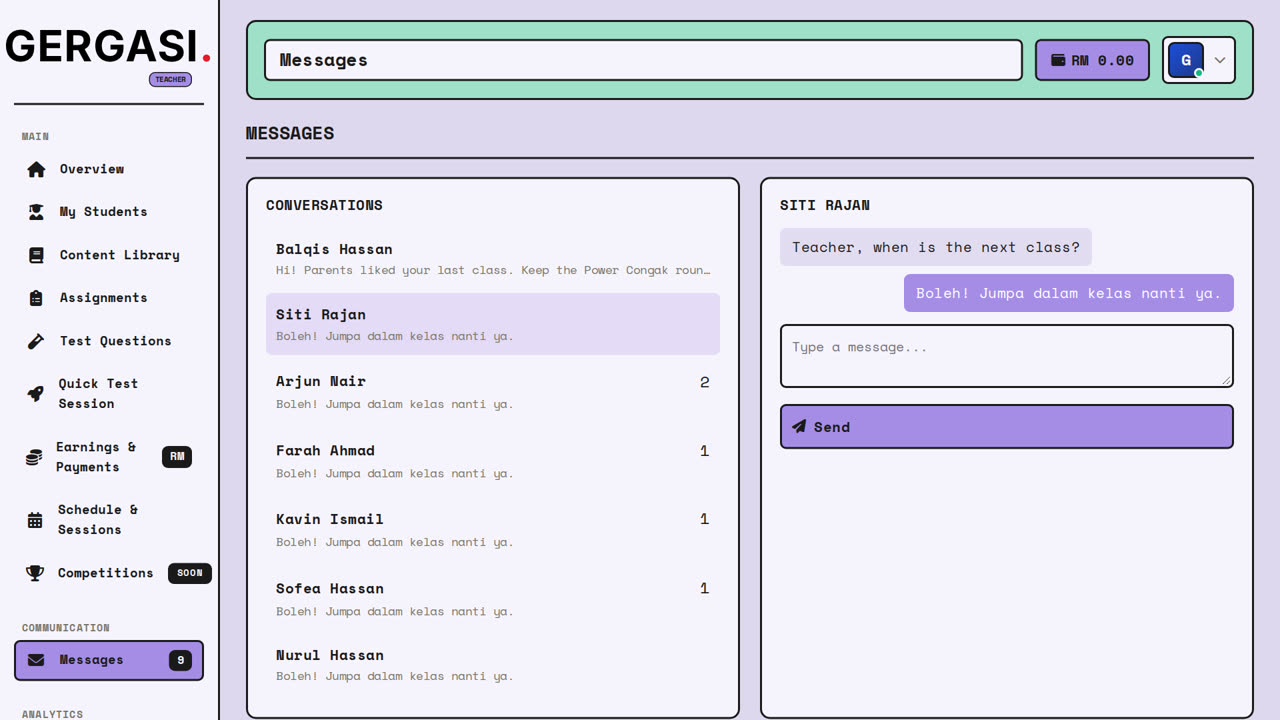Open the Kavin Ismail conversation
This screenshot has height=720, width=1280.
click(x=493, y=530)
